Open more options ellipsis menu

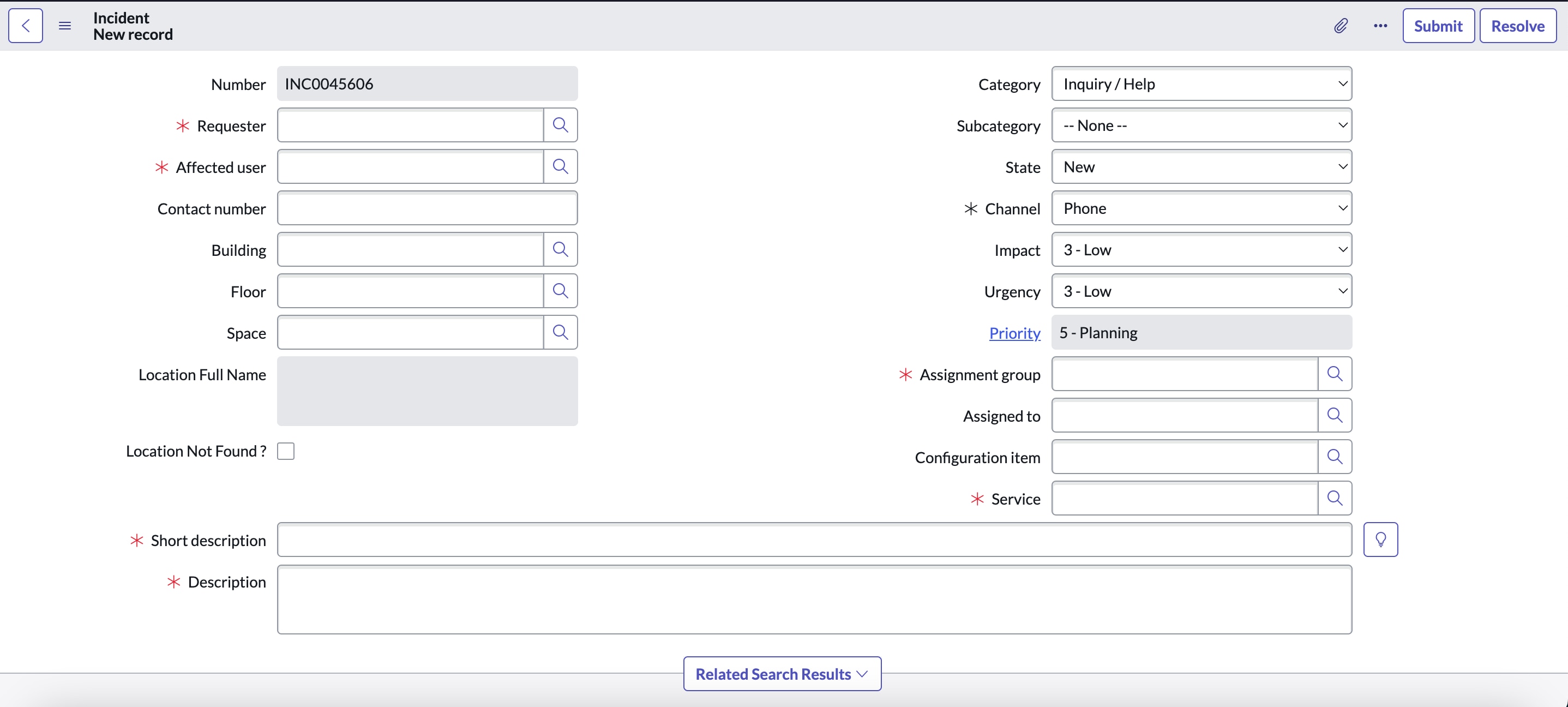point(1380,26)
